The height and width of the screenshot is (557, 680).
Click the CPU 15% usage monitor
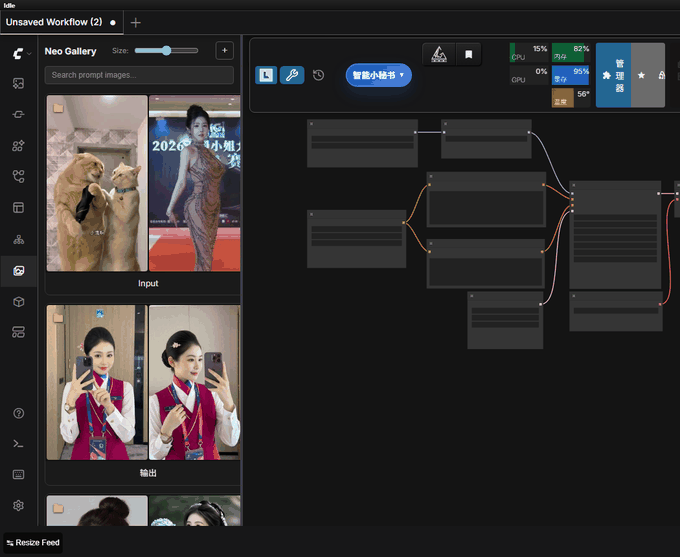point(529,52)
